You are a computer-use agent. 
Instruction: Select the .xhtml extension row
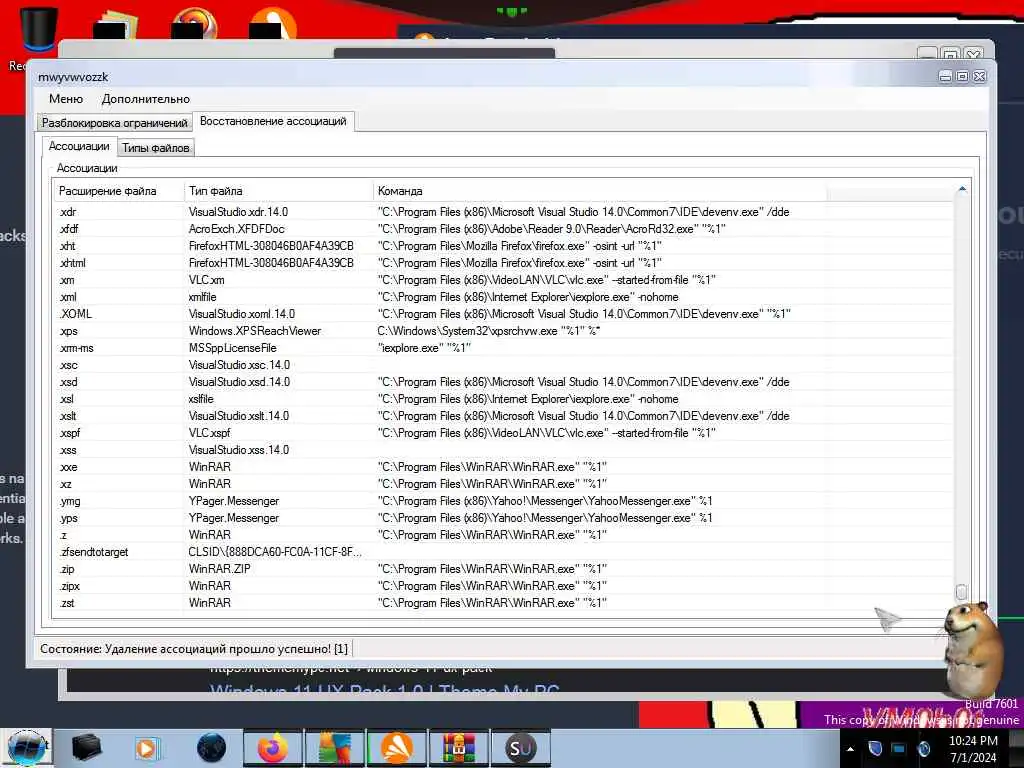coord(504,263)
